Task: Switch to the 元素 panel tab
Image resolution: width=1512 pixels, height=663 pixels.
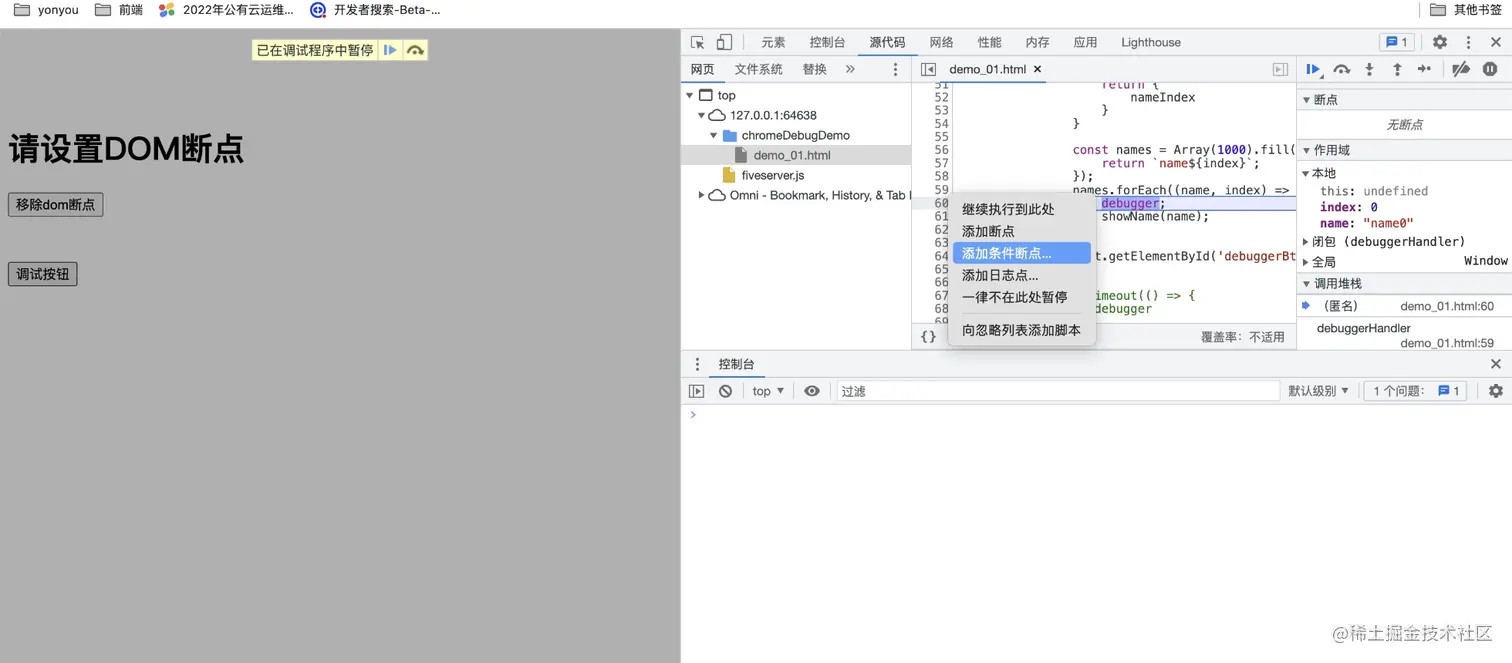Action: (773, 42)
